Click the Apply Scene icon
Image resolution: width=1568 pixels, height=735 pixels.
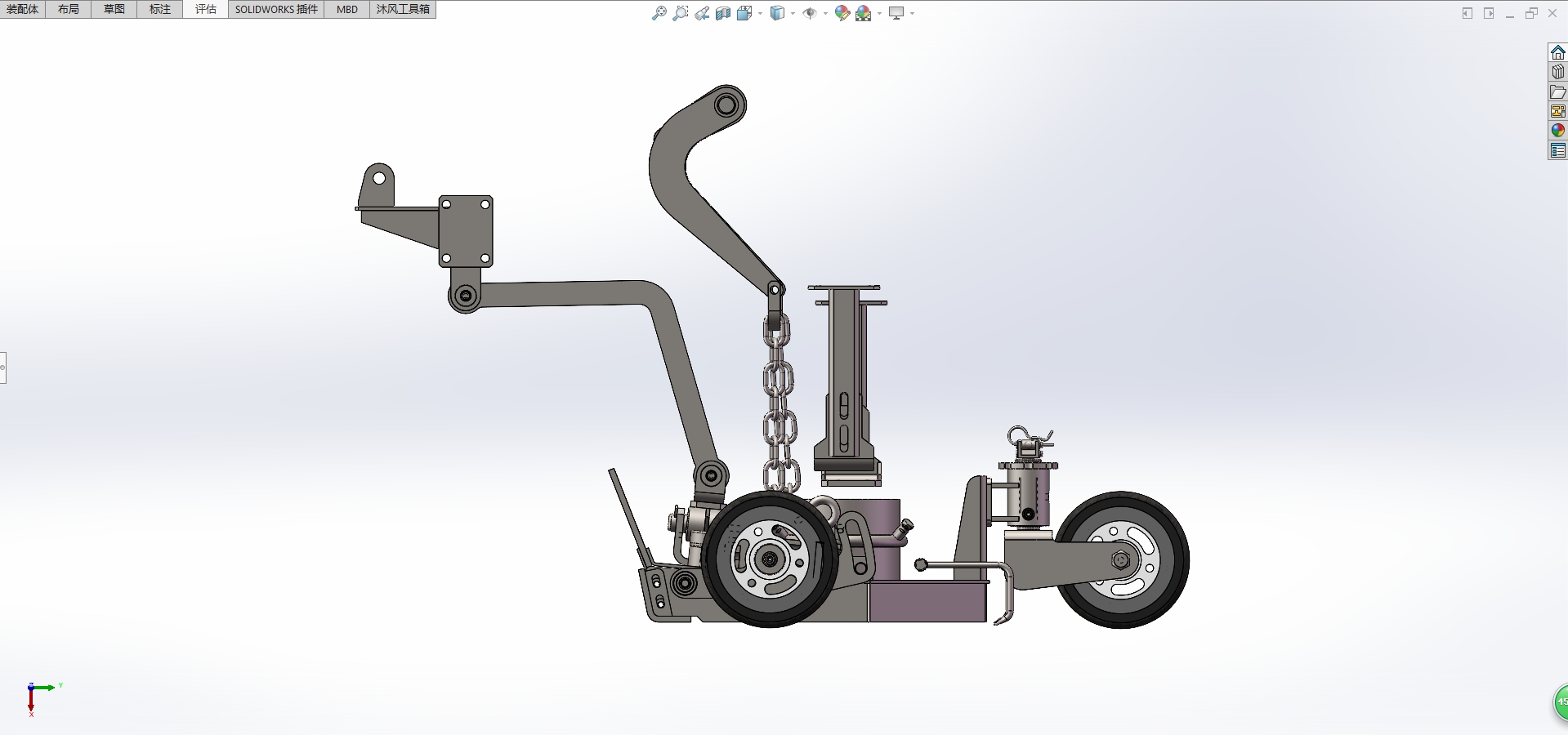click(864, 13)
